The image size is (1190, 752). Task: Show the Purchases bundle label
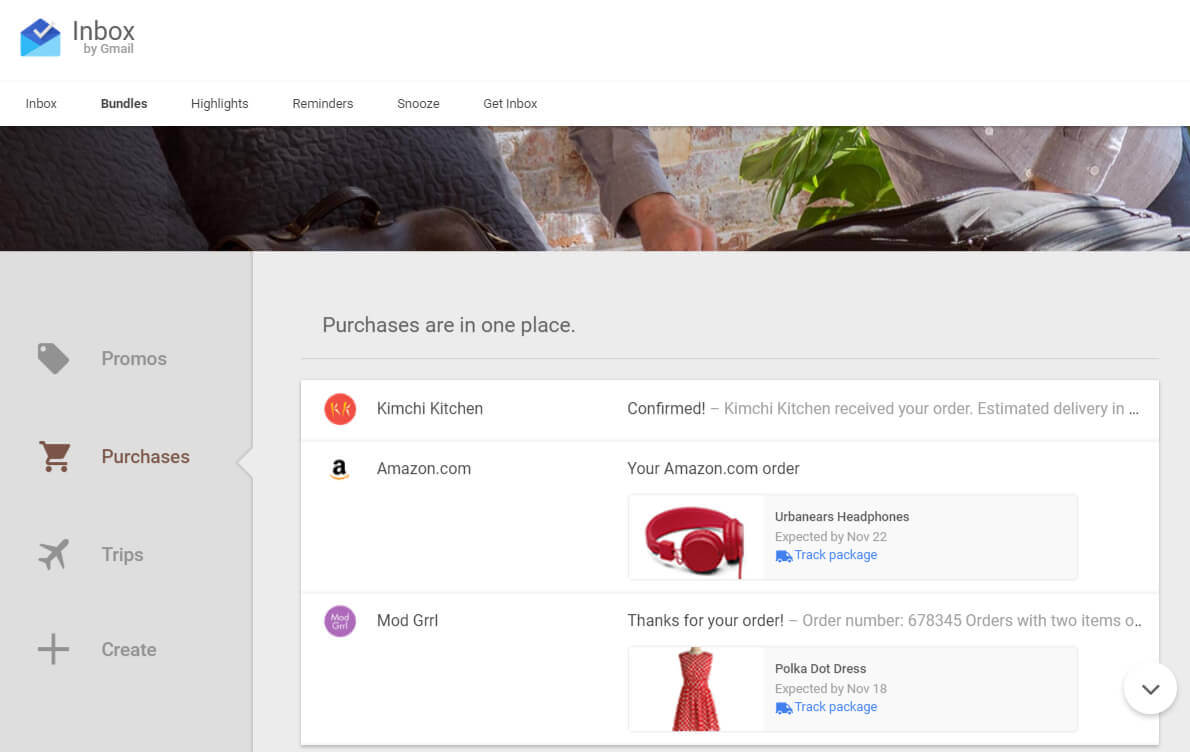tap(146, 456)
